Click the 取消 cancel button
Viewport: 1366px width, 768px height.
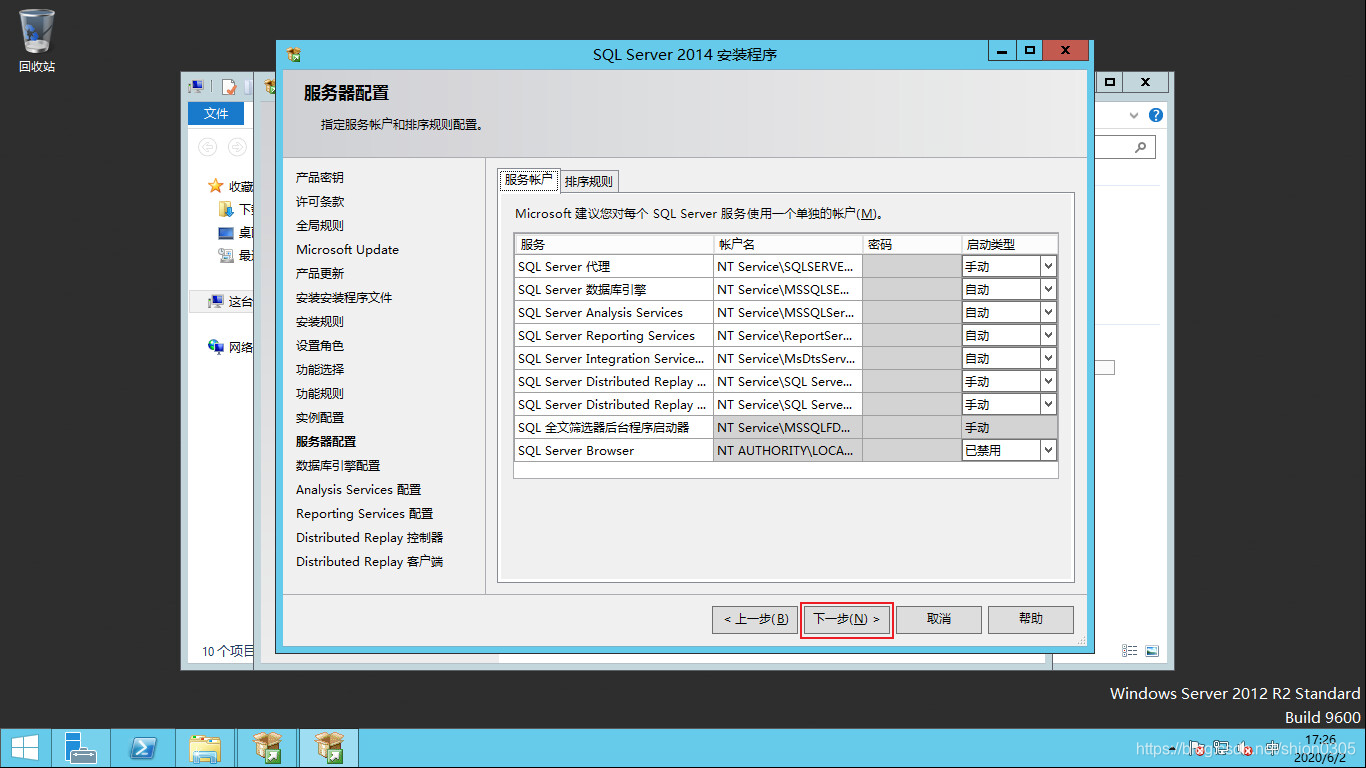coord(938,619)
